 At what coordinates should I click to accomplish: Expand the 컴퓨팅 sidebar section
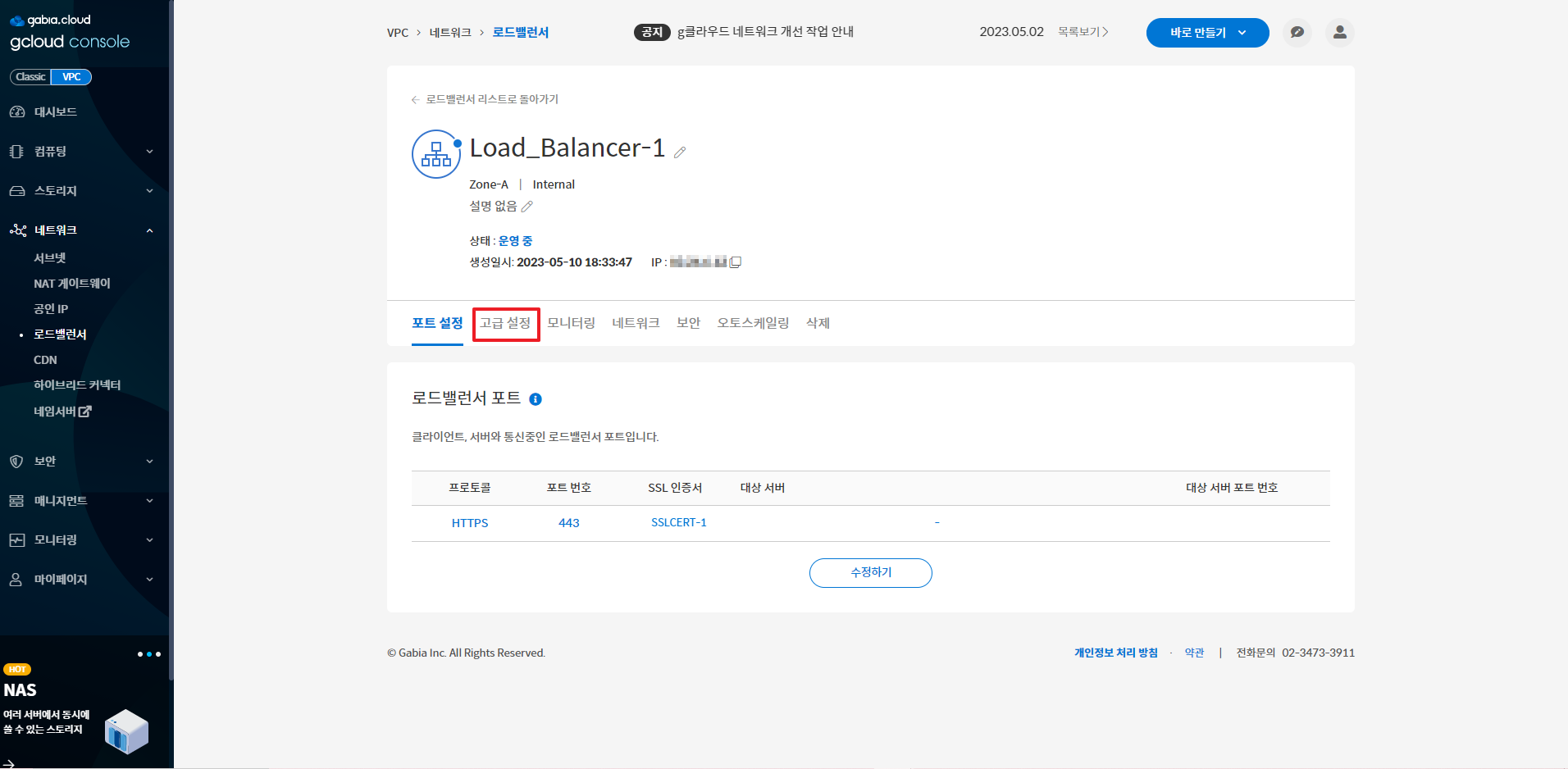tap(82, 152)
